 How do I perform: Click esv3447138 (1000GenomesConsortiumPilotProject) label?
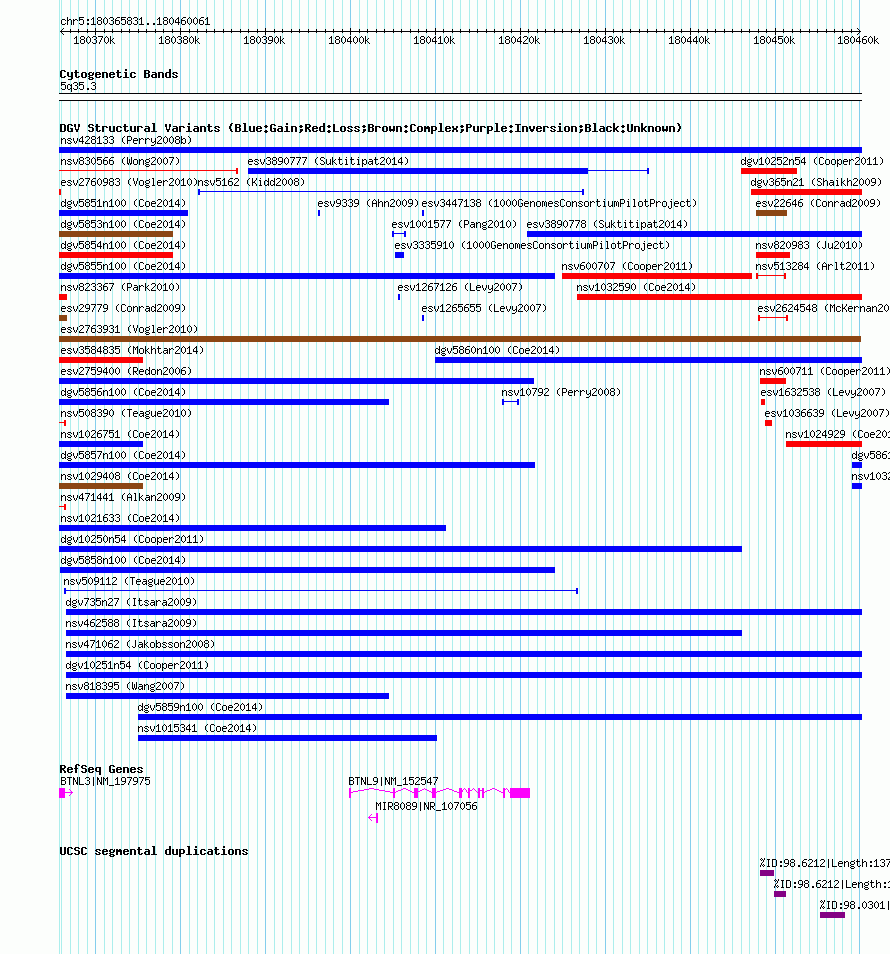[558, 203]
